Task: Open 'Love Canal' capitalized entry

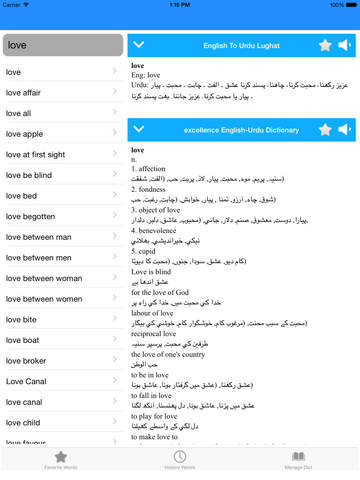Action: [62, 381]
